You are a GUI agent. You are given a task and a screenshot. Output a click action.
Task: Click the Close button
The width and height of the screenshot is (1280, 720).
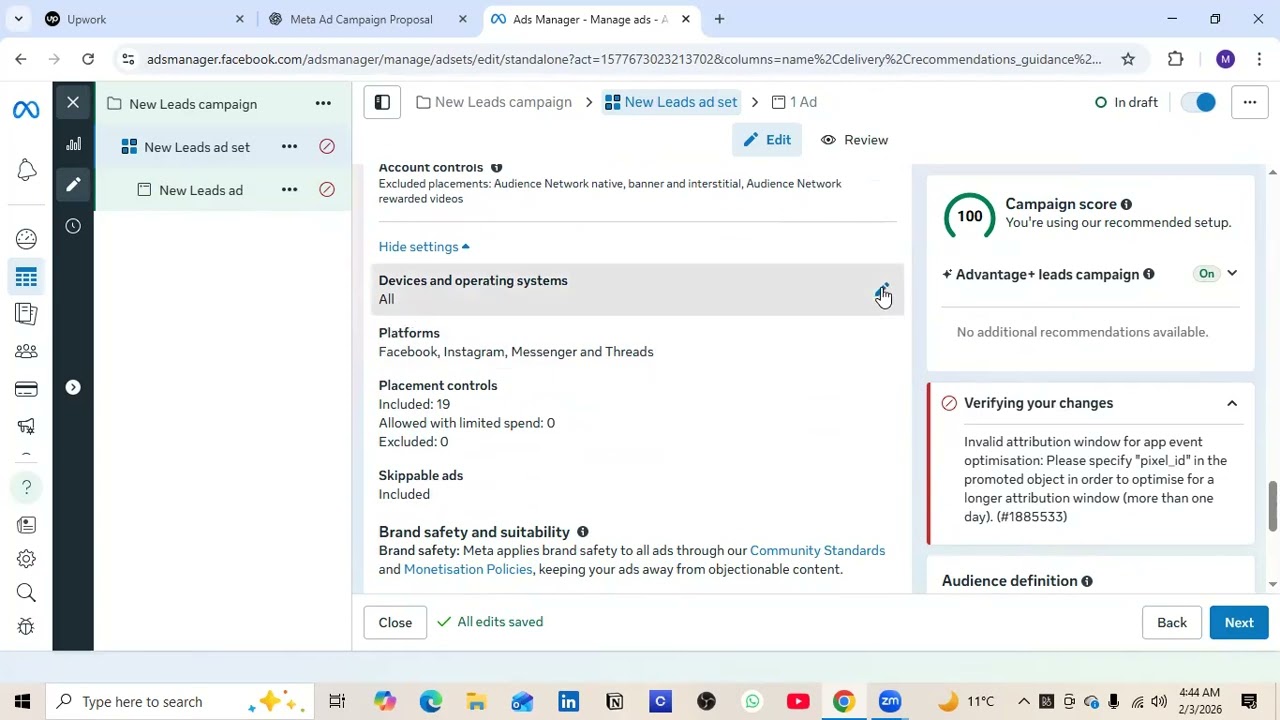[x=395, y=622]
